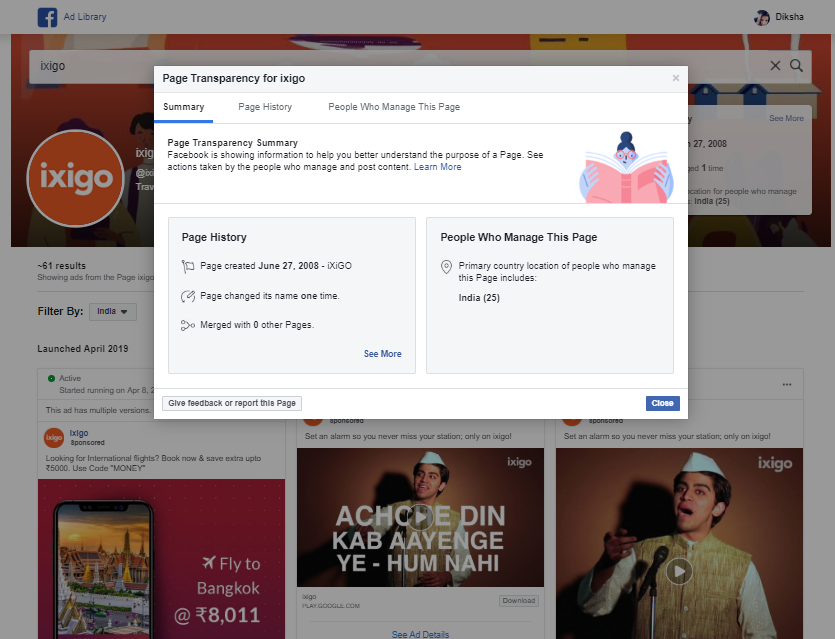Open People Who Manage This Page tab
The image size is (835, 639).
click(x=394, y=107)
